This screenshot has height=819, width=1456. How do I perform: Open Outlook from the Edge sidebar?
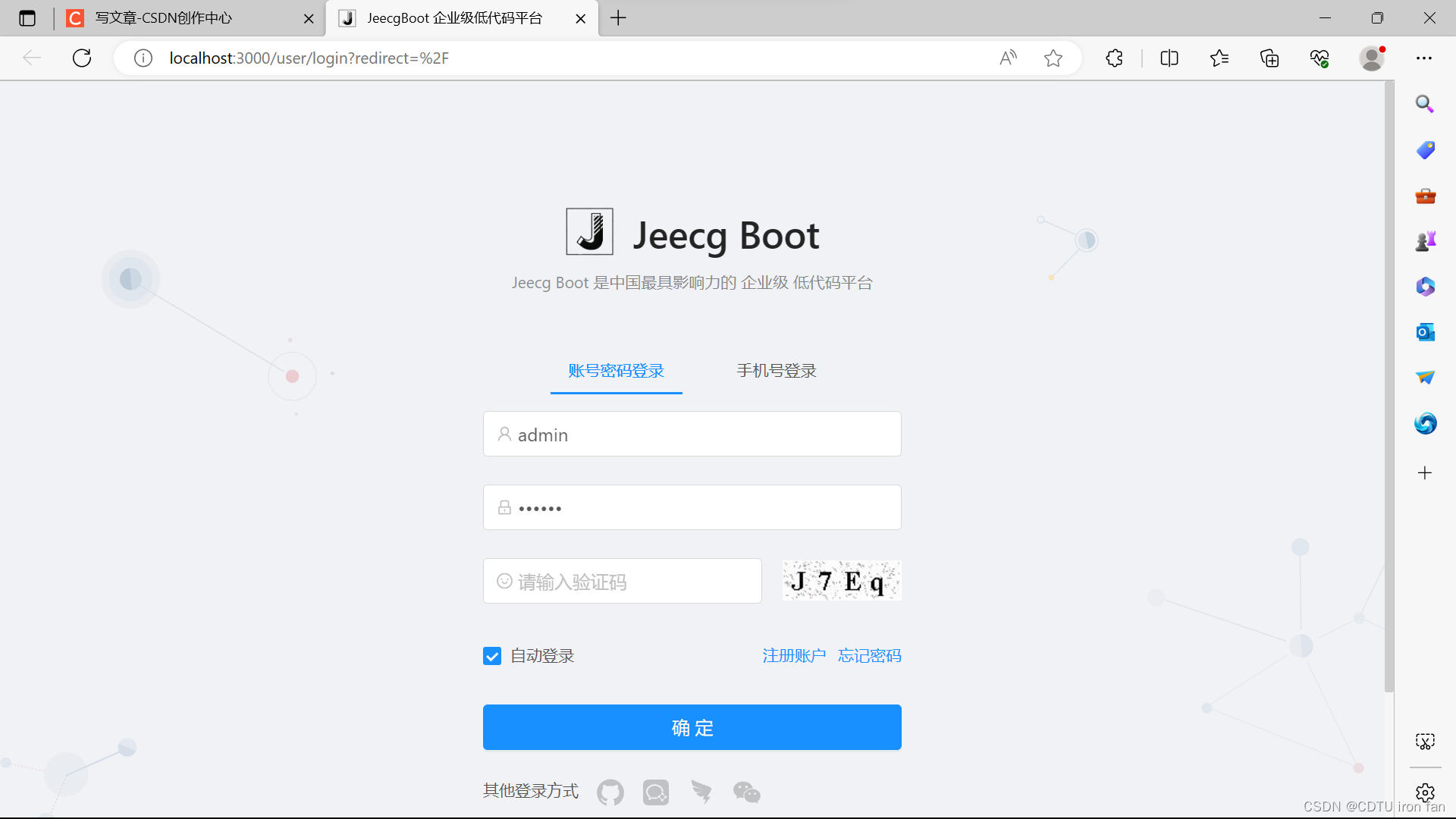click(1426, 331)
